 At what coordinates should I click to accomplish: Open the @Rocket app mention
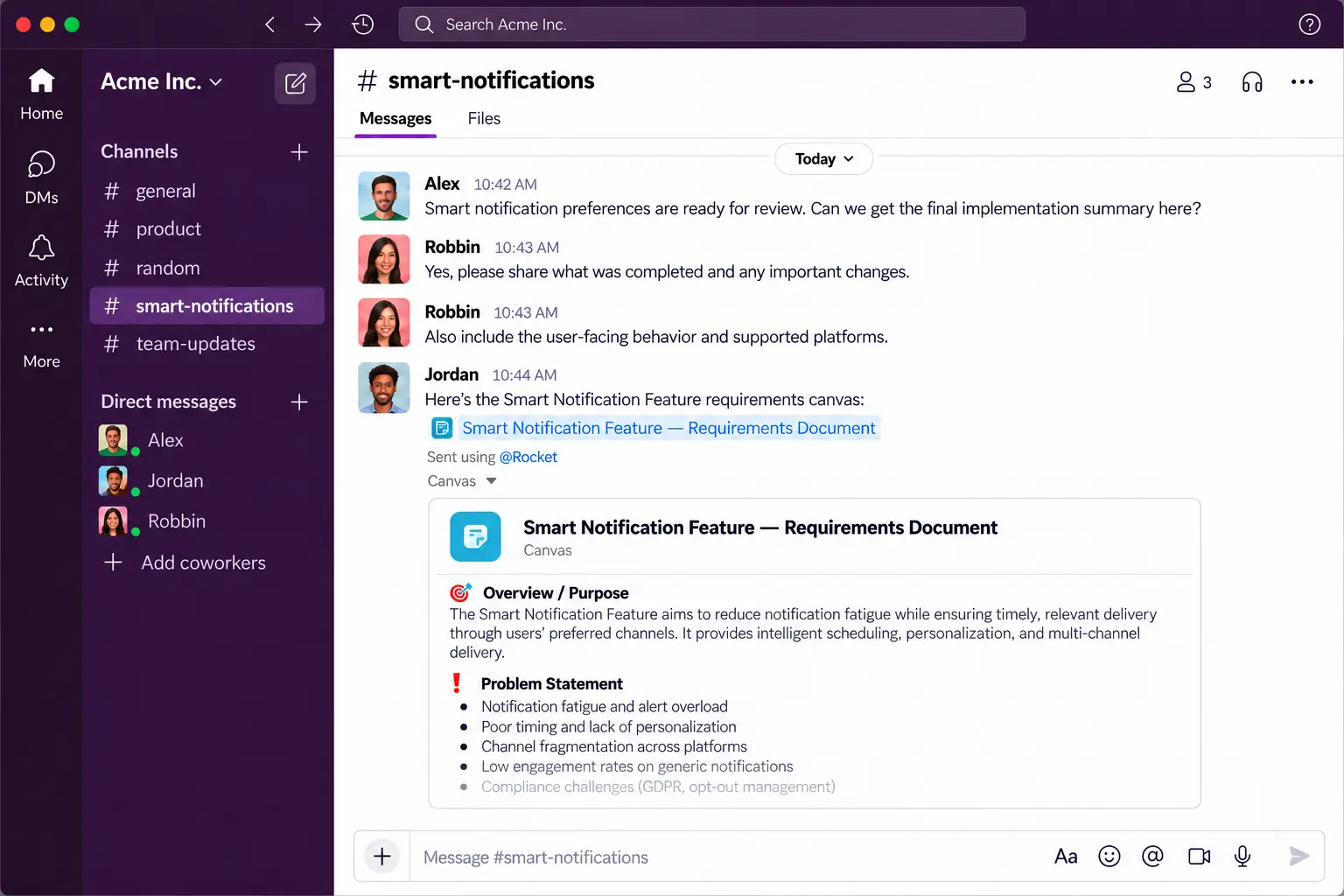[528, 457]
